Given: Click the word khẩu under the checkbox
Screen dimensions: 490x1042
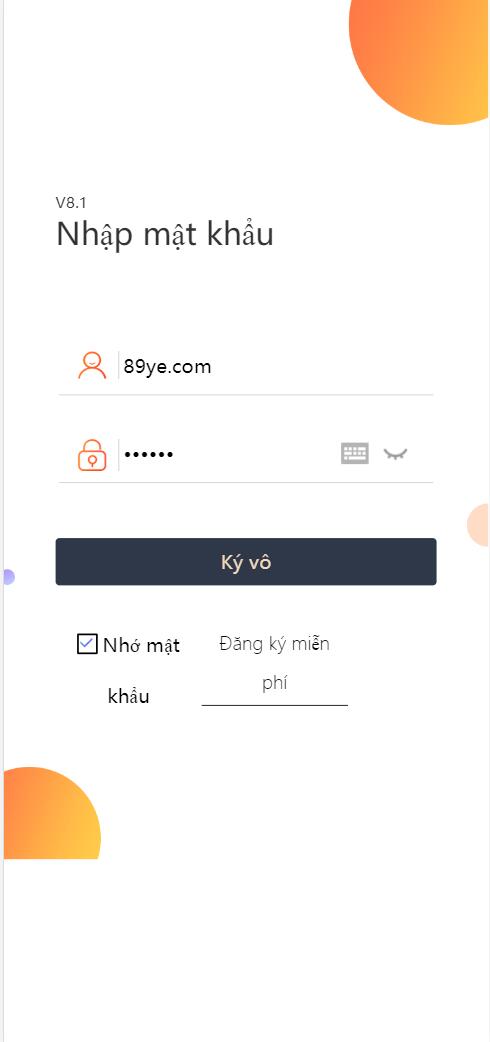Looking at the screenshot, I should click(x=128, y=696).
